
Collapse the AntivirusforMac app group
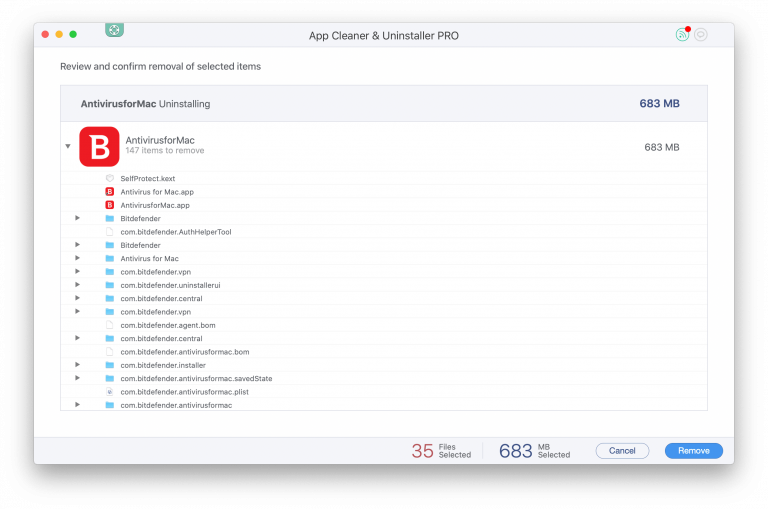(x=68, y=146)
